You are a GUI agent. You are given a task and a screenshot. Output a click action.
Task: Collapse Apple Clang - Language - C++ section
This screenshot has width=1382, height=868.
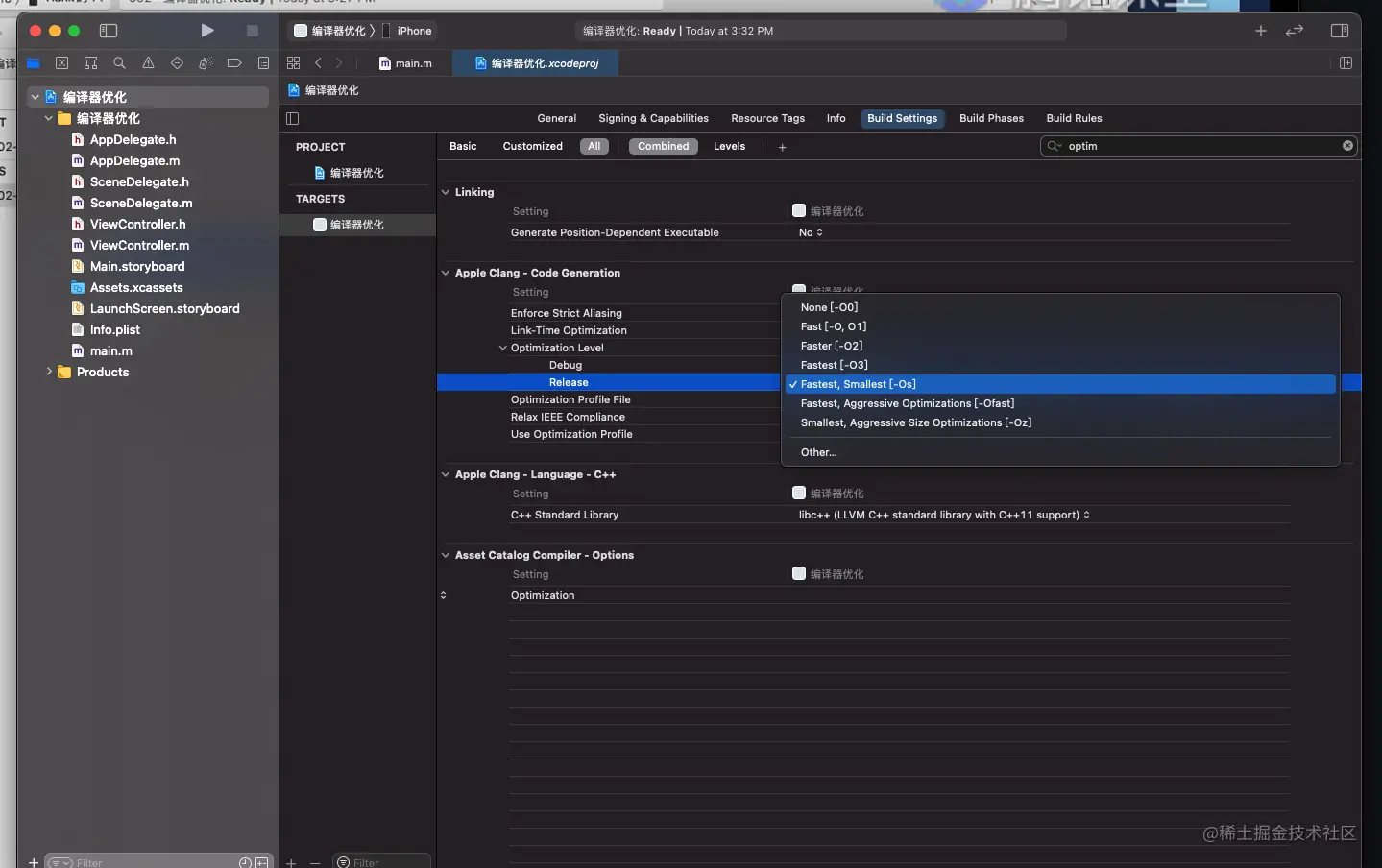pos(446,474)
